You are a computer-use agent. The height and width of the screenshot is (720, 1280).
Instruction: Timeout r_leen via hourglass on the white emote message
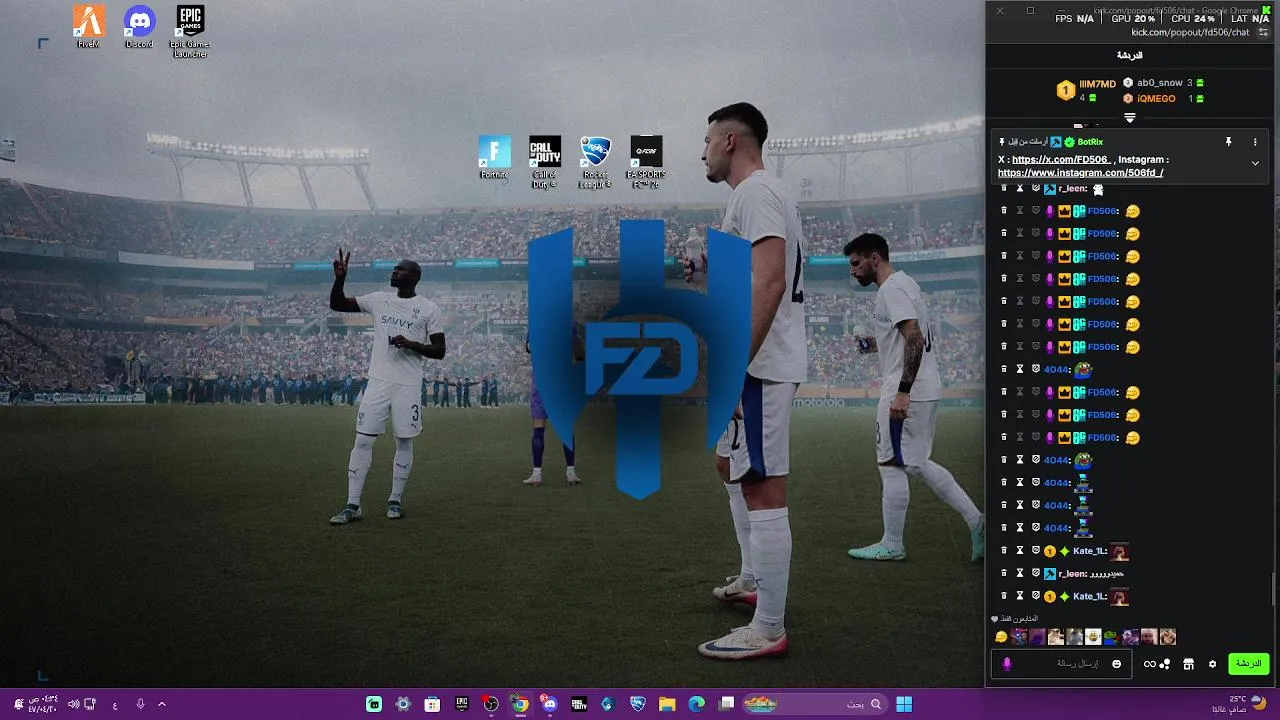[1020, 188]
